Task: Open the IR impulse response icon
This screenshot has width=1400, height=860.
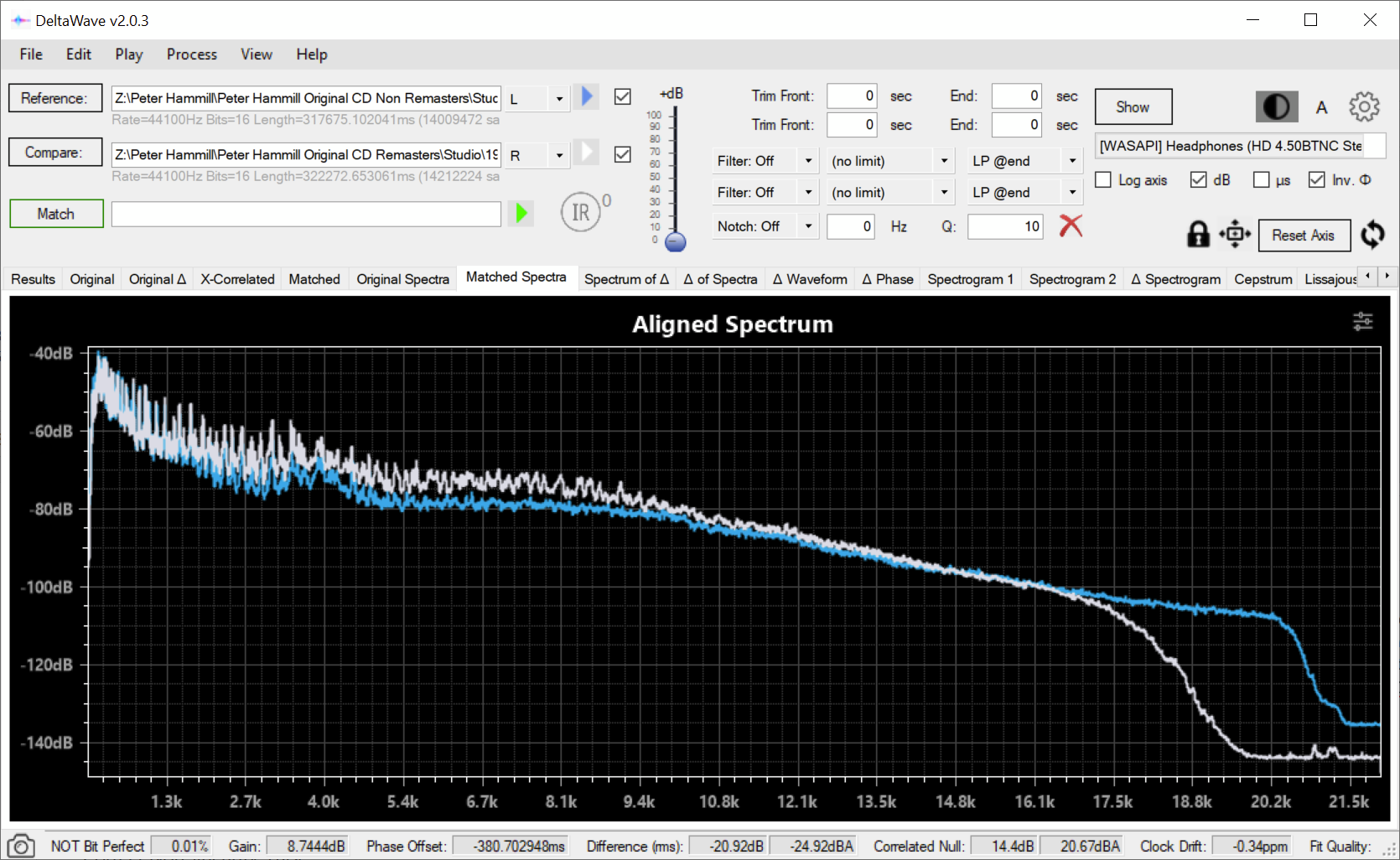Action: click(581, 212)
